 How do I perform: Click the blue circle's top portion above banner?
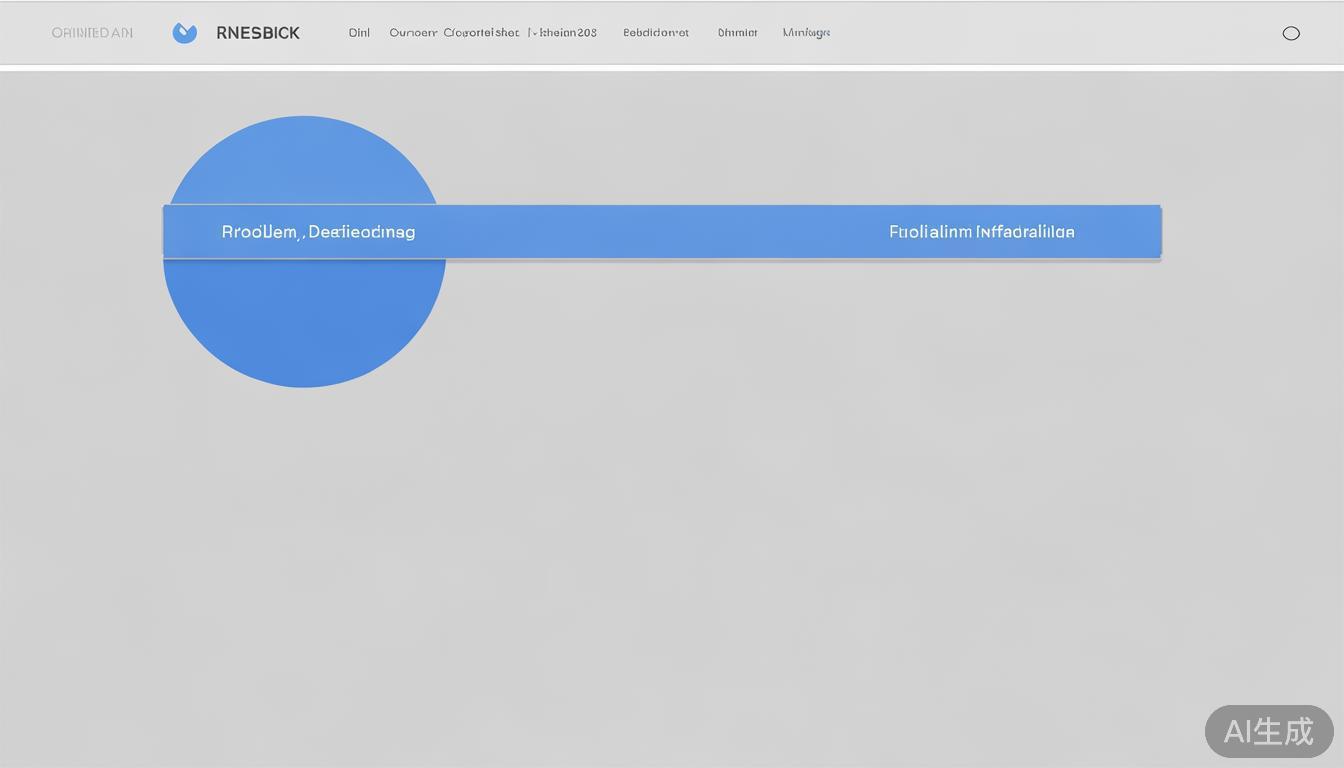tap(304, 160)
